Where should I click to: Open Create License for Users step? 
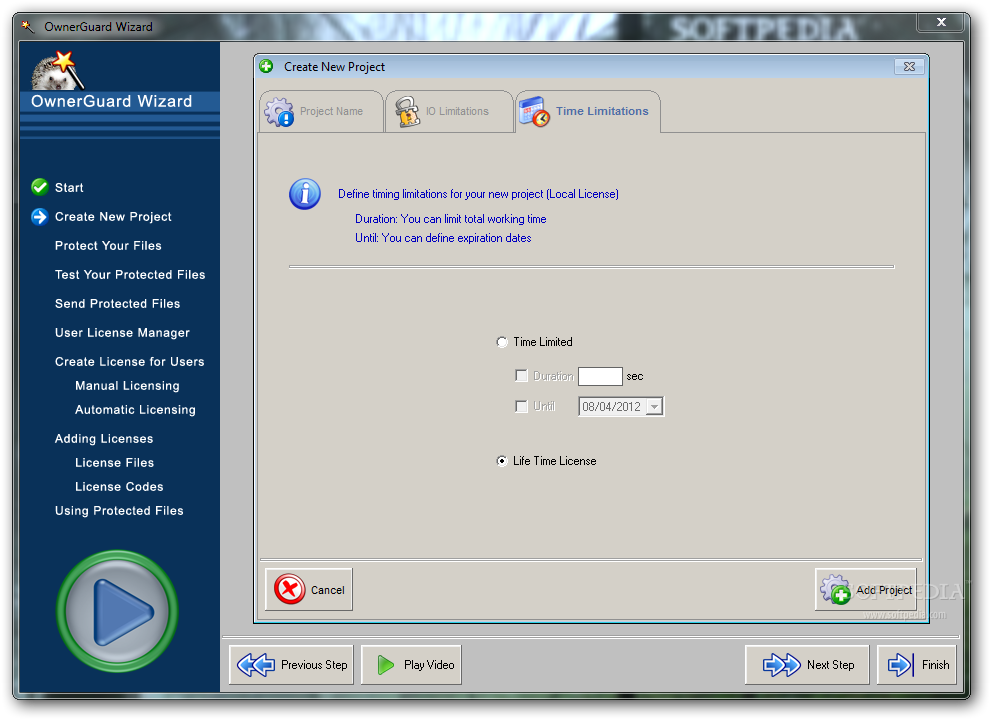(x=130, y=362)
